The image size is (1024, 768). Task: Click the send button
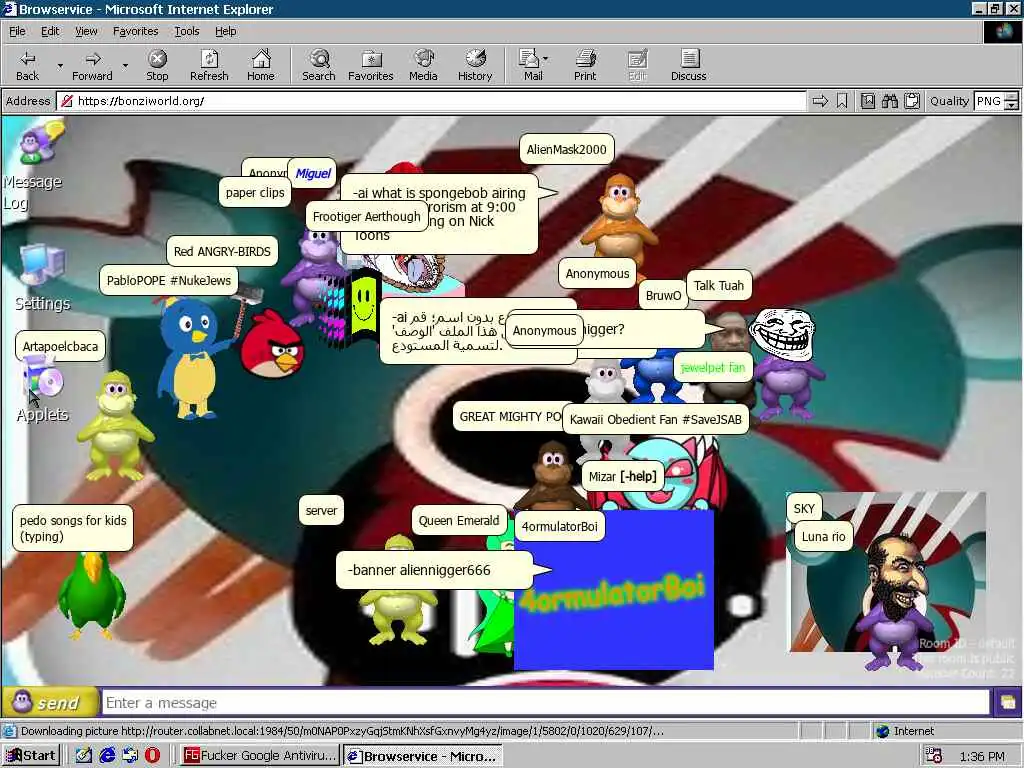[x=50, y=703]
